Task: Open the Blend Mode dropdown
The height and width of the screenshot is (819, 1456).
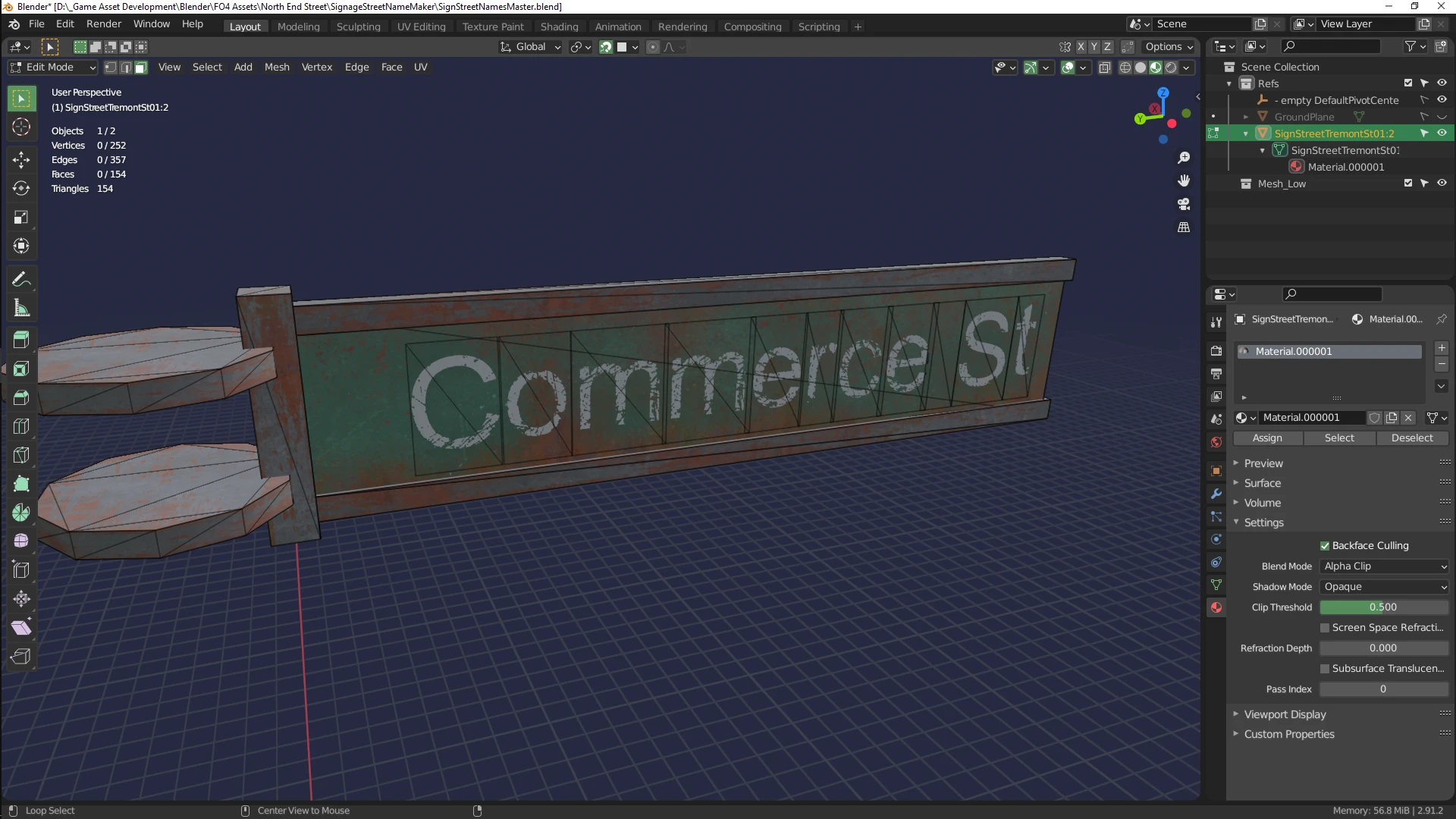Action: click(1385, 566)
